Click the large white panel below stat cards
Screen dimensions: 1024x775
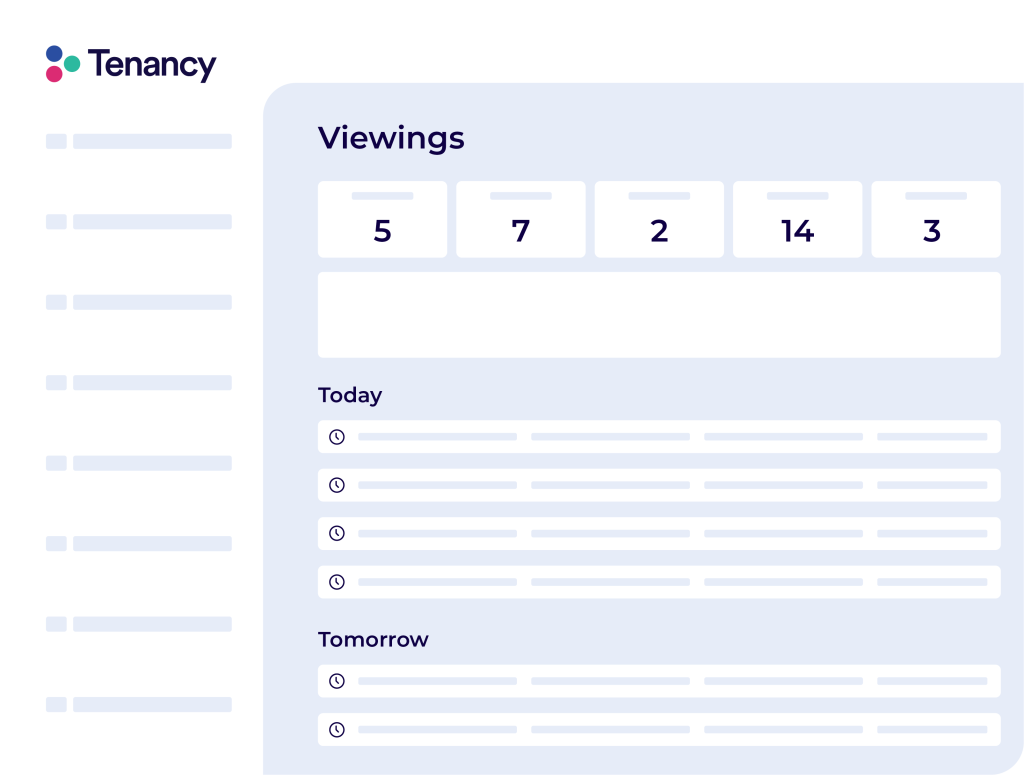click(659, 315)
